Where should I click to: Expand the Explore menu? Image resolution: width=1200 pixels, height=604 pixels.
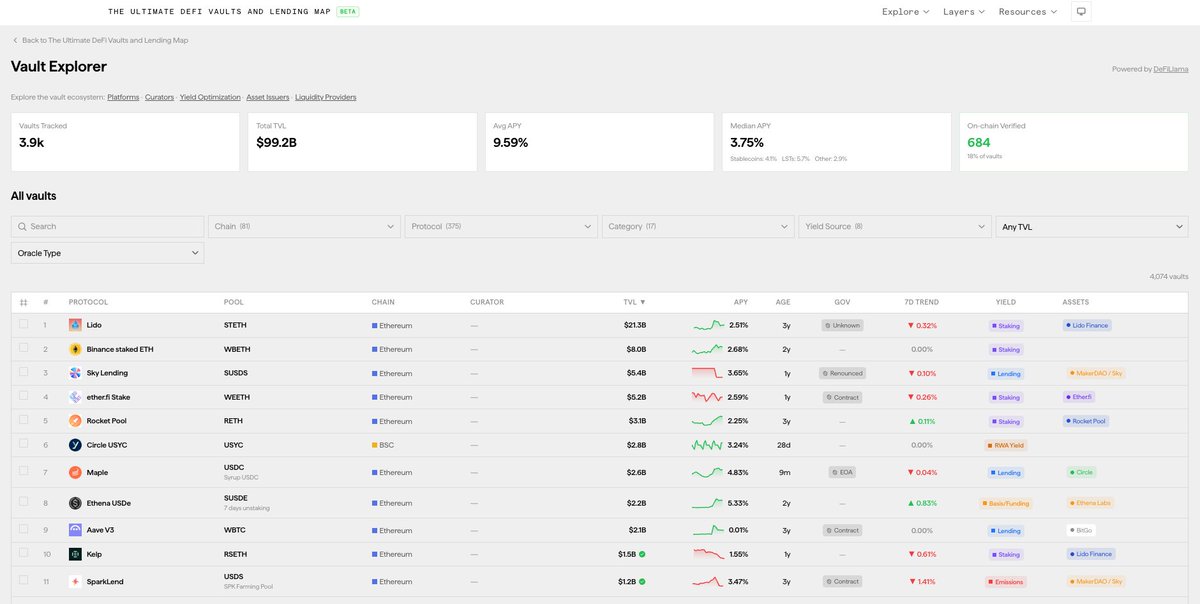(906, 12)
